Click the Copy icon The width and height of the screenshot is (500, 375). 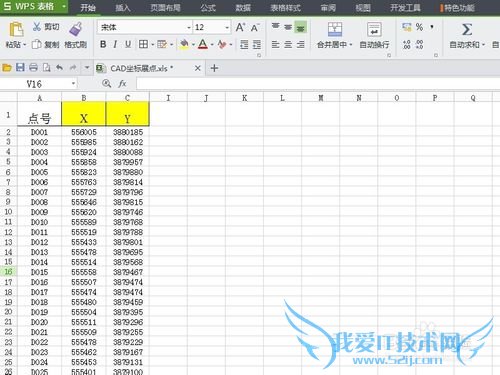tap(36, 44)
